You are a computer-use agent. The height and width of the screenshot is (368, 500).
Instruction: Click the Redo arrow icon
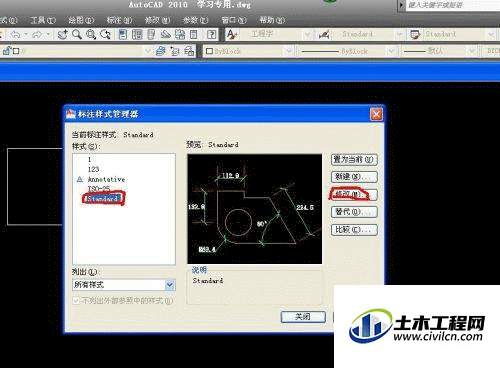37,34
